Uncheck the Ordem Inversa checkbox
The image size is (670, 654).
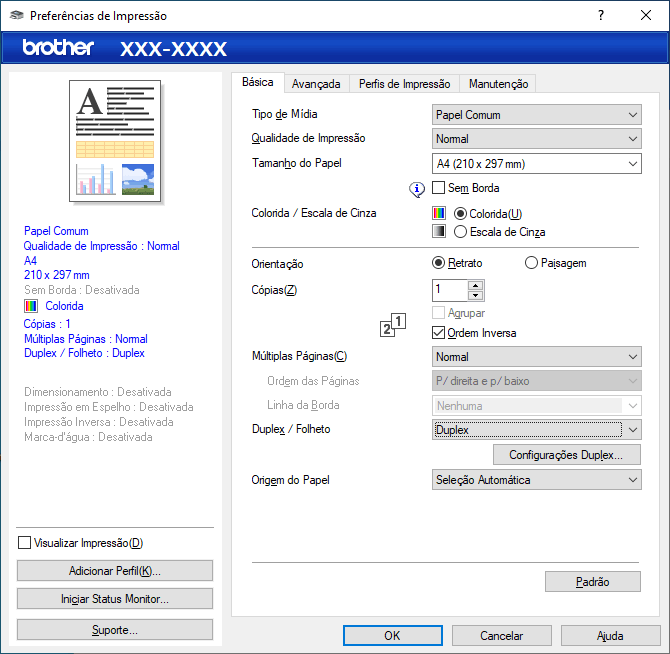439,332
